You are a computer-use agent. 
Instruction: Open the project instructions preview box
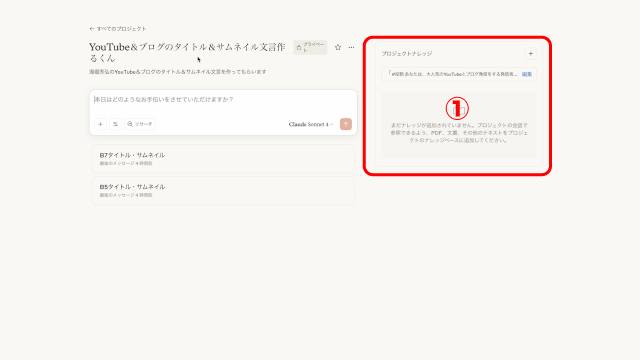tap(459, 74)
